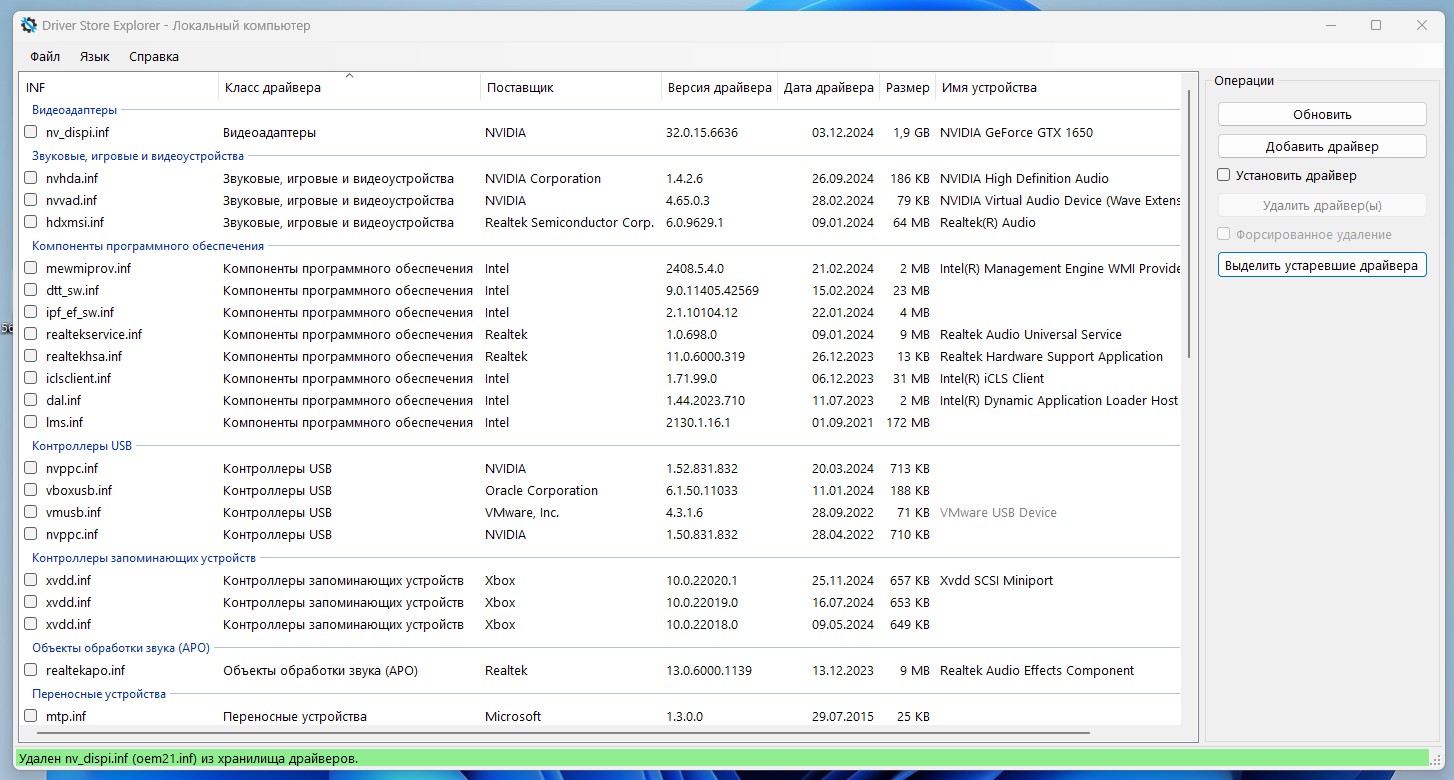Maximize the Driver Store Explorer window
The height and width of the screenshot is (780, 1454).
1375,25
